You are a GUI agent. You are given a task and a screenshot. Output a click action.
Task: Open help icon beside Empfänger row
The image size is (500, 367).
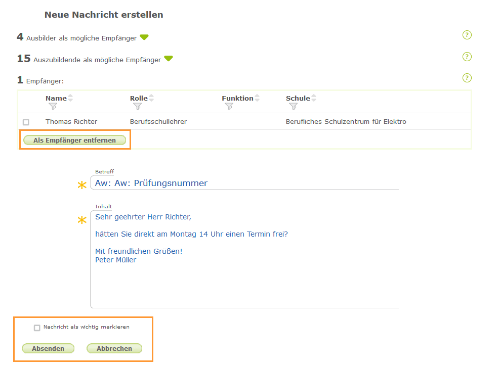pos(467,78)
